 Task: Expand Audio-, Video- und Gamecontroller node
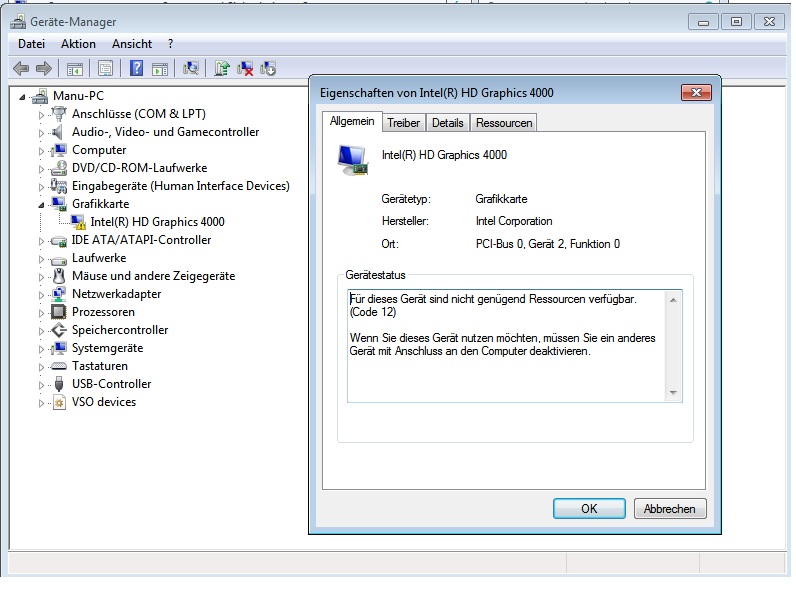pos(41,133)
